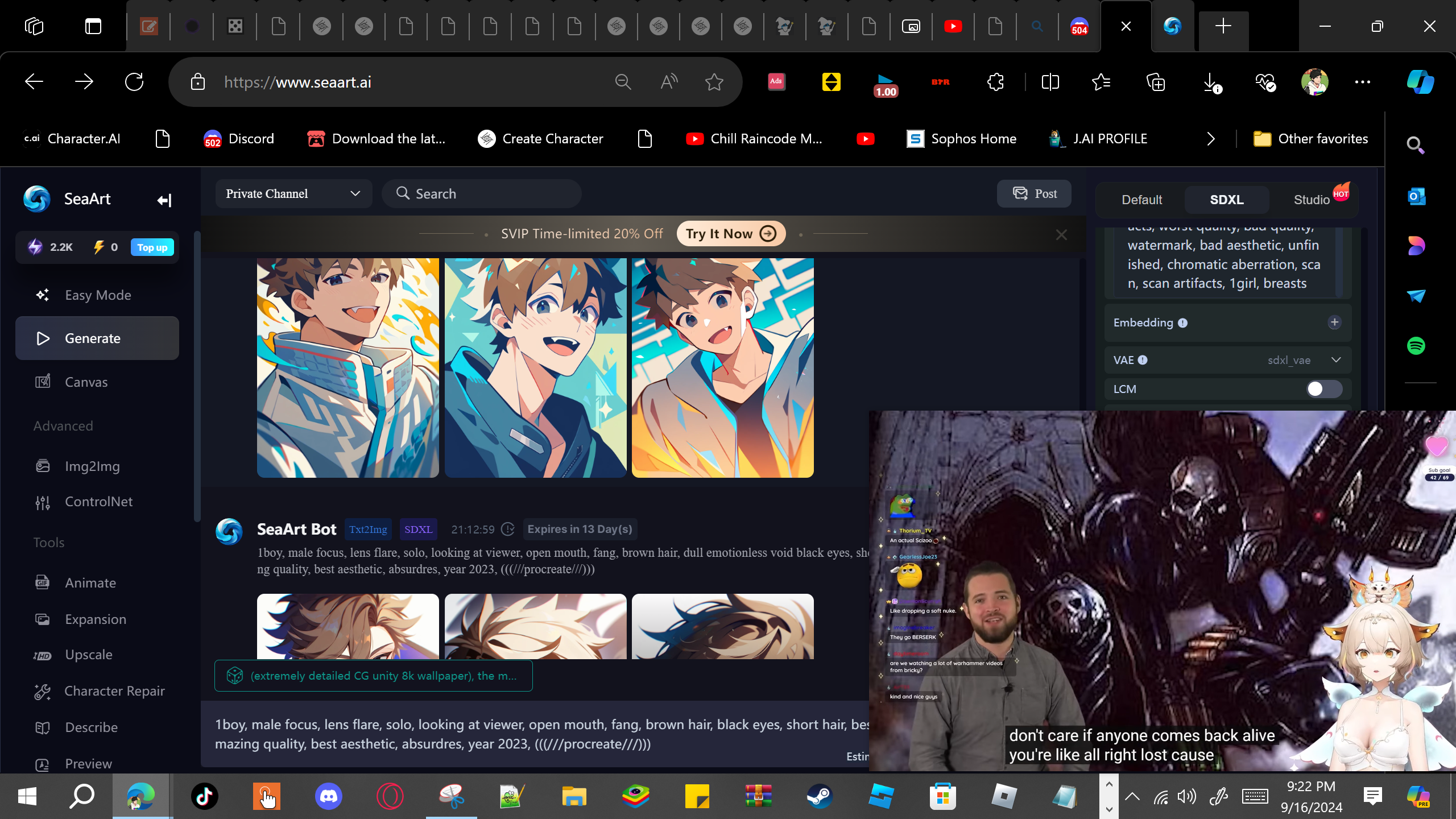Click the Character Repair icon
Image resolution: width=1456 pixels, height=819 pixels.
[x=43, y=692]
